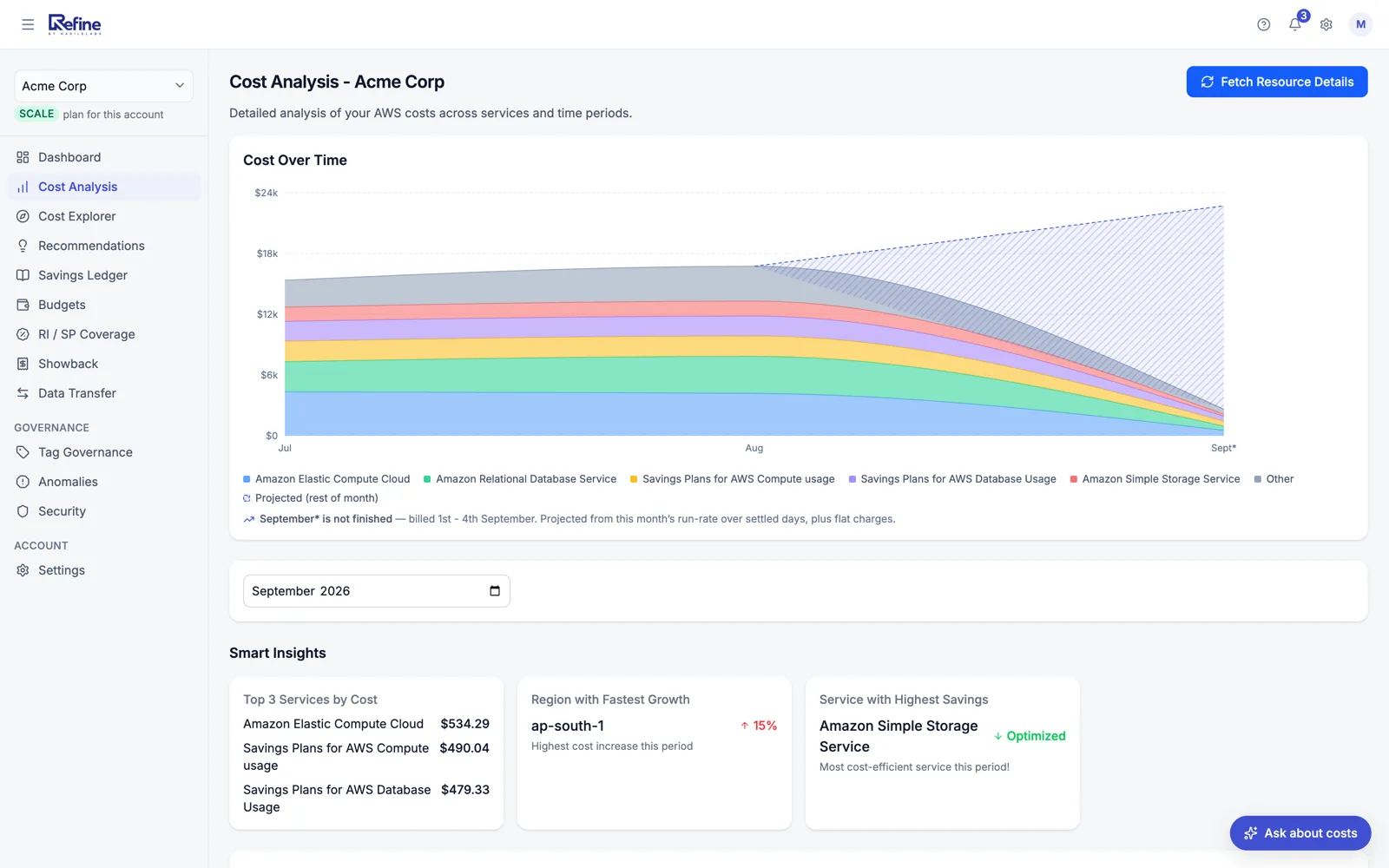The height and width of the screenshot is (868, 1389).
Task: Click the Ask about costs button
Action: (1300, 833)
